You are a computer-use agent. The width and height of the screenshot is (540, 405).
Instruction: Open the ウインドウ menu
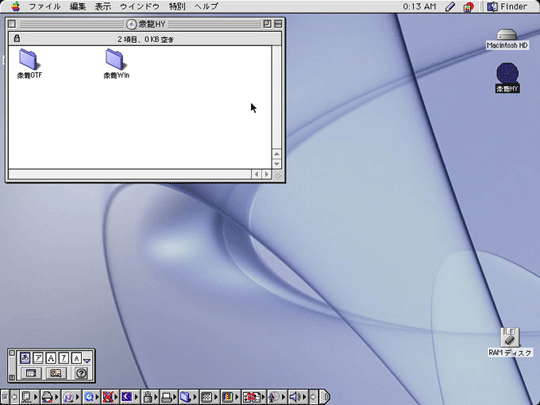[x=140, y=7]
